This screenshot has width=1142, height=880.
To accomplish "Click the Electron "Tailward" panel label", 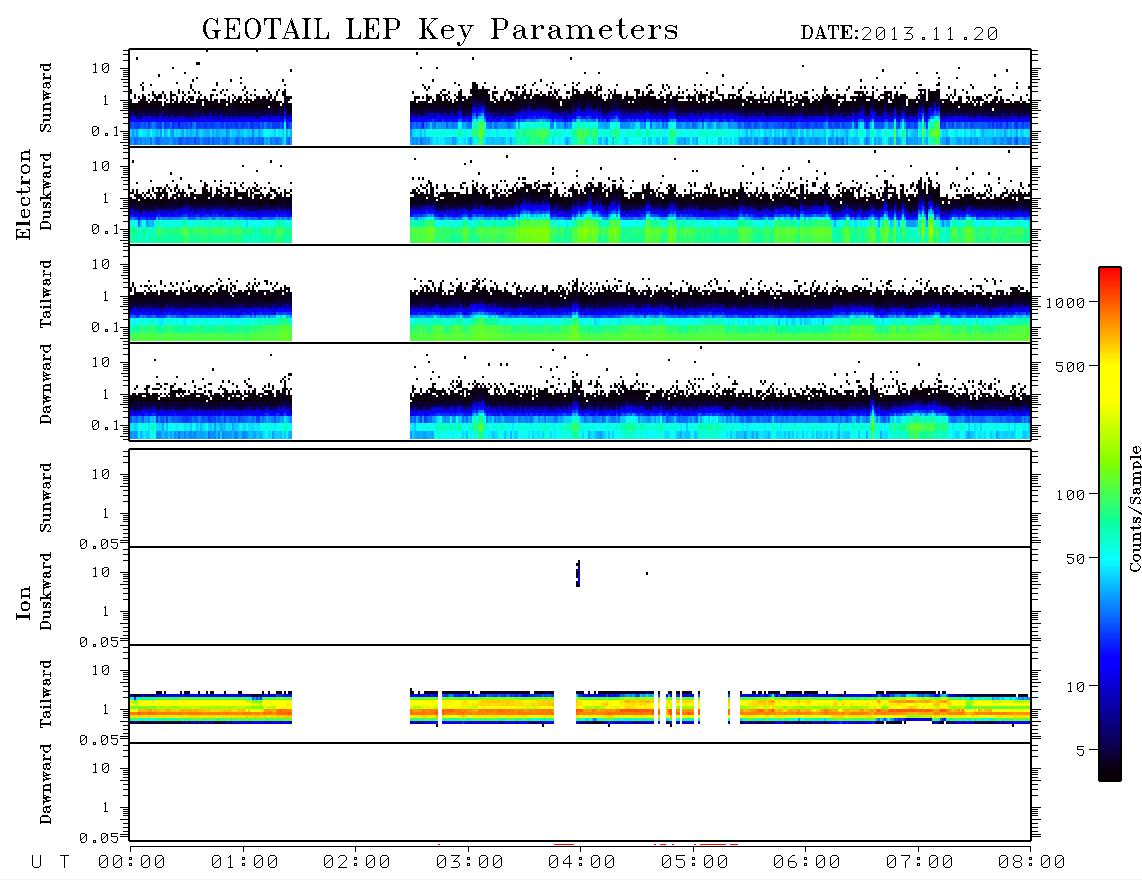I will (x=46, y=294).
